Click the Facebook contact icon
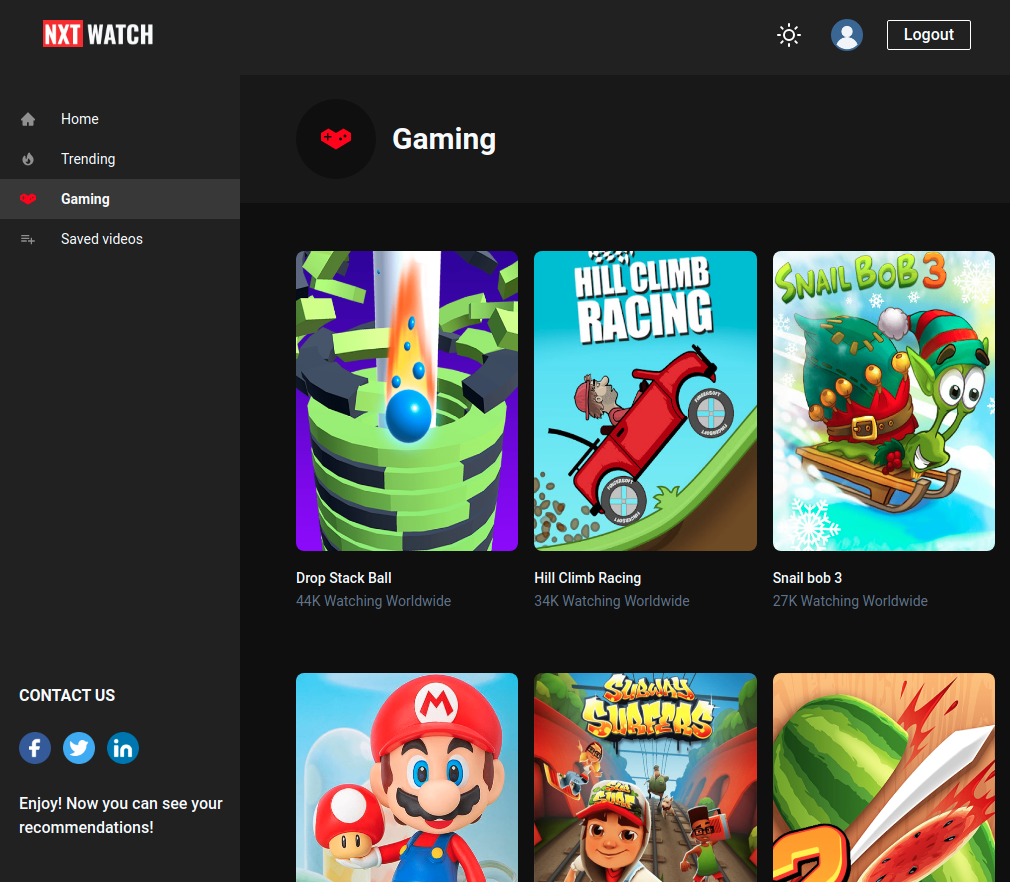The height and width of the screenshot is (882, 1010). [x=35, y=748]
